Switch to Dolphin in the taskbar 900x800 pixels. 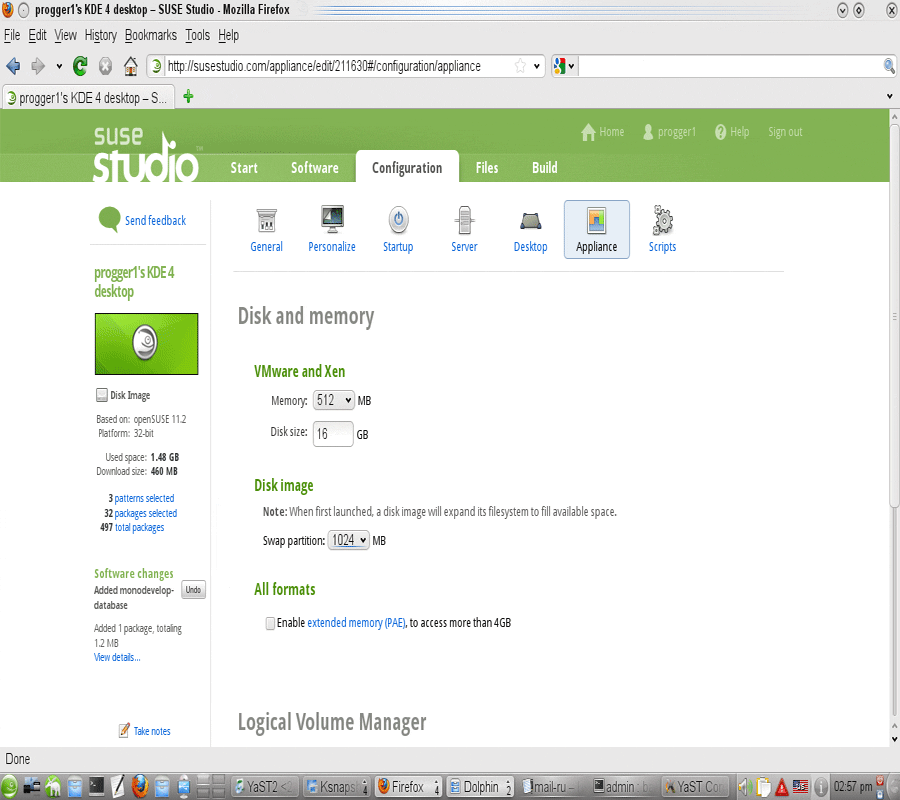click(480, 787)
